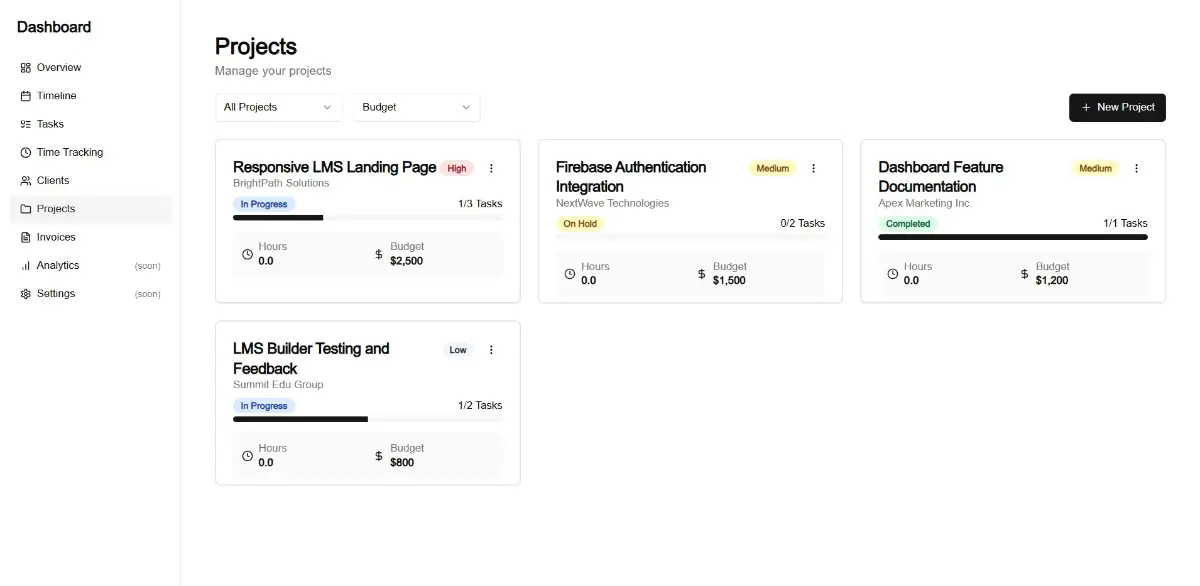Click the Analytics bar chart icon

[x=26, y=266]
